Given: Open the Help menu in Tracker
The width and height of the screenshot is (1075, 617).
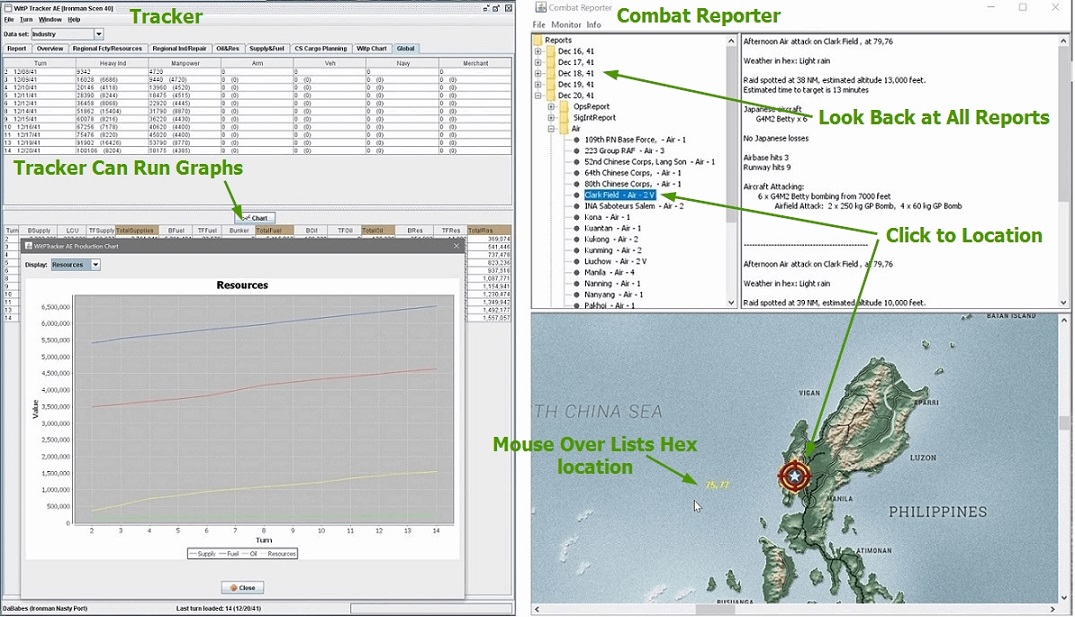Looking at the screenshot, I should click(74, 20).
